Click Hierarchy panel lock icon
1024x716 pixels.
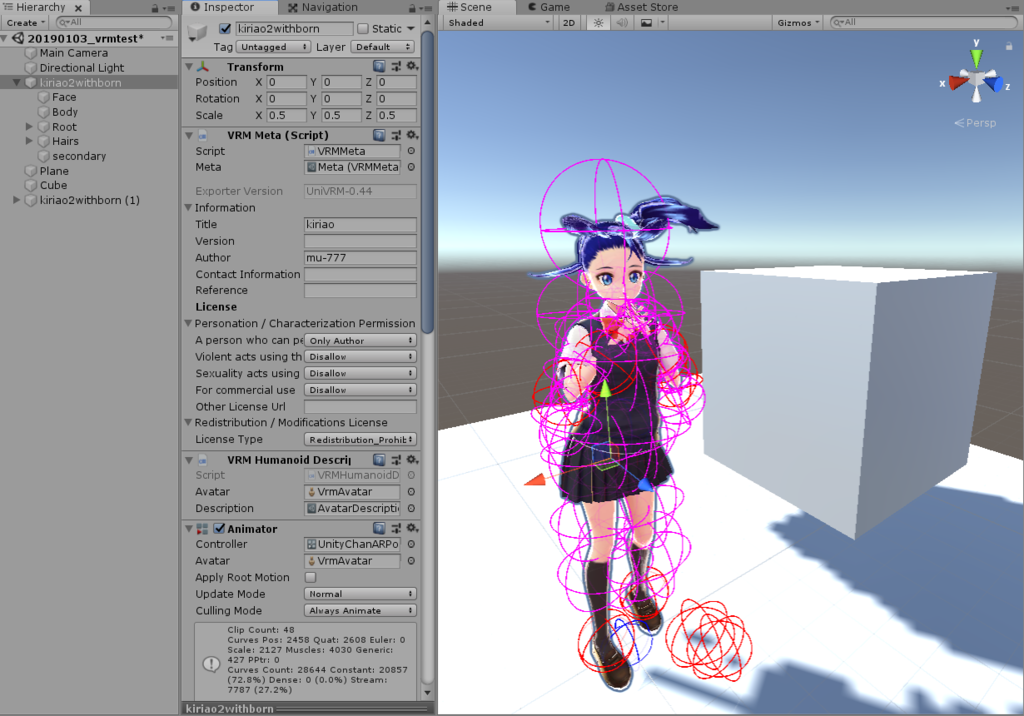tap(155, 8)
